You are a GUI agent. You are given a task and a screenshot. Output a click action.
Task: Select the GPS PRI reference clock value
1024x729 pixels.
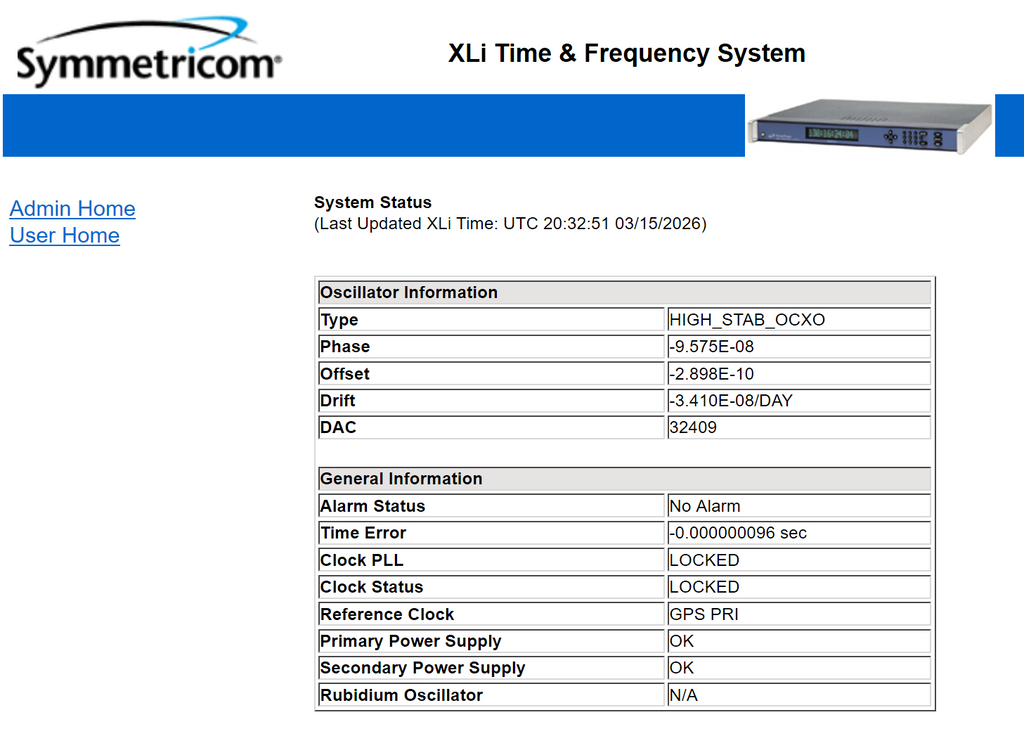704,614
